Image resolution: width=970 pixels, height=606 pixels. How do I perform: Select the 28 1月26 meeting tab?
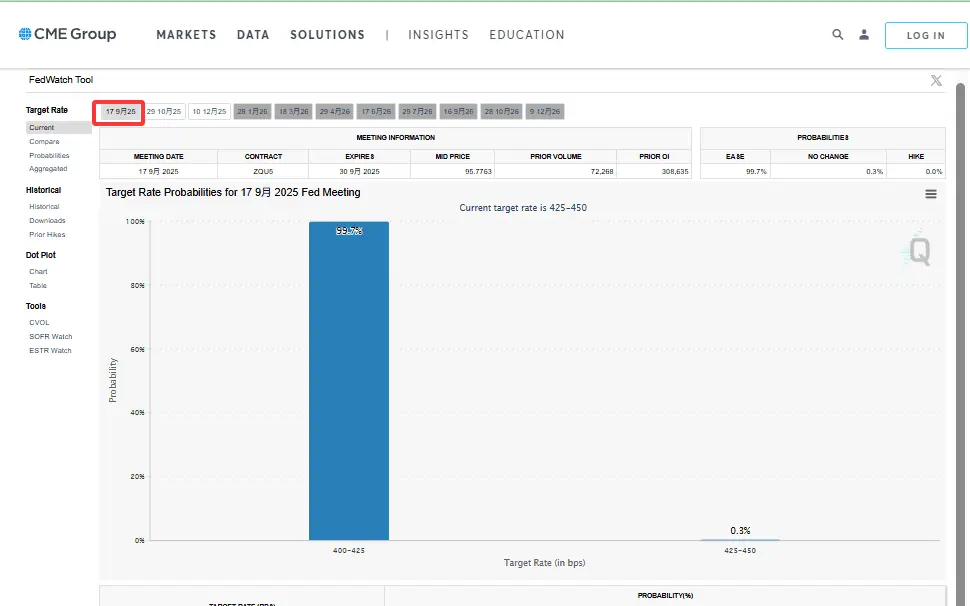(252, 112)
